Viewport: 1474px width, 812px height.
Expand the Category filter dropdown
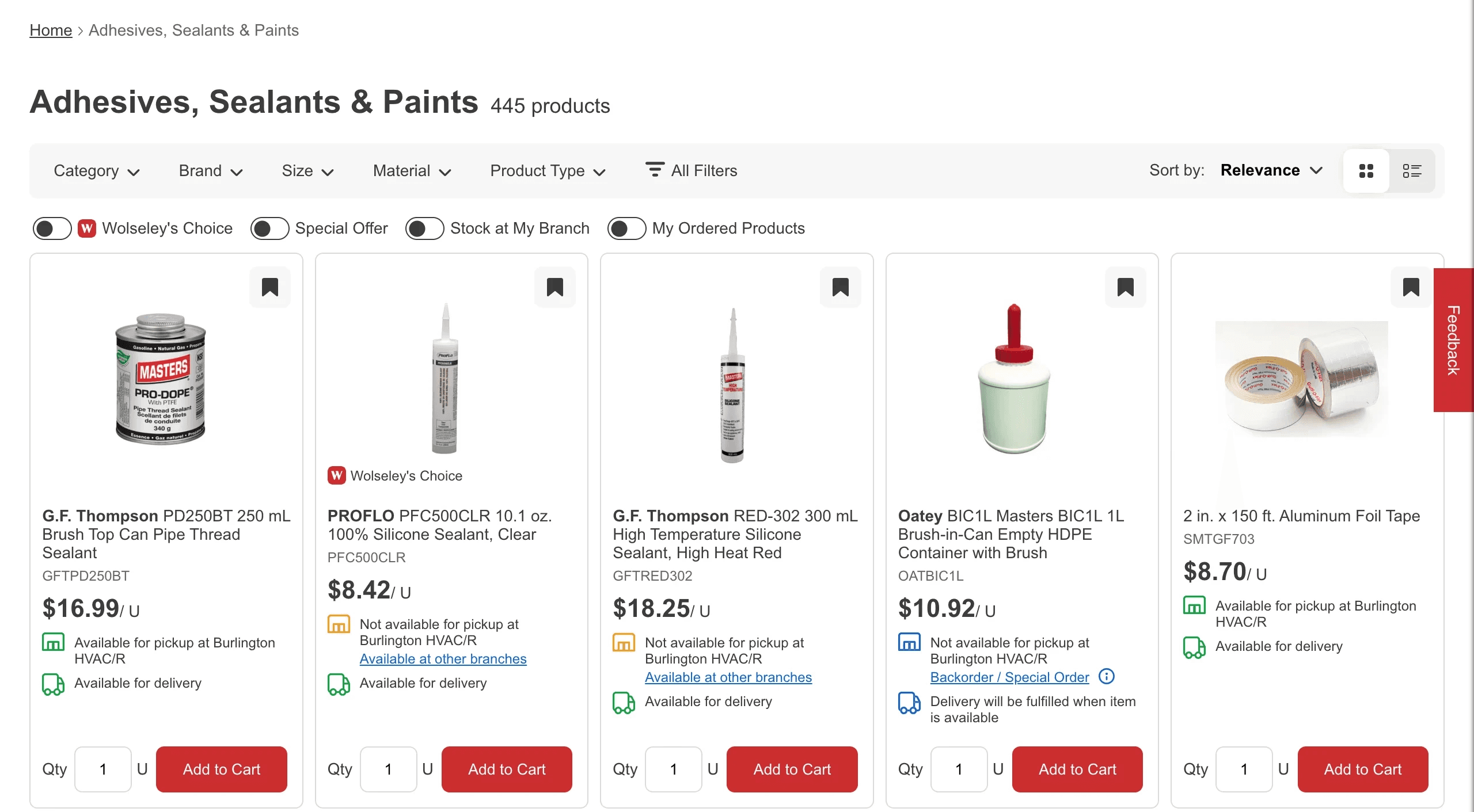pos(96,171)
